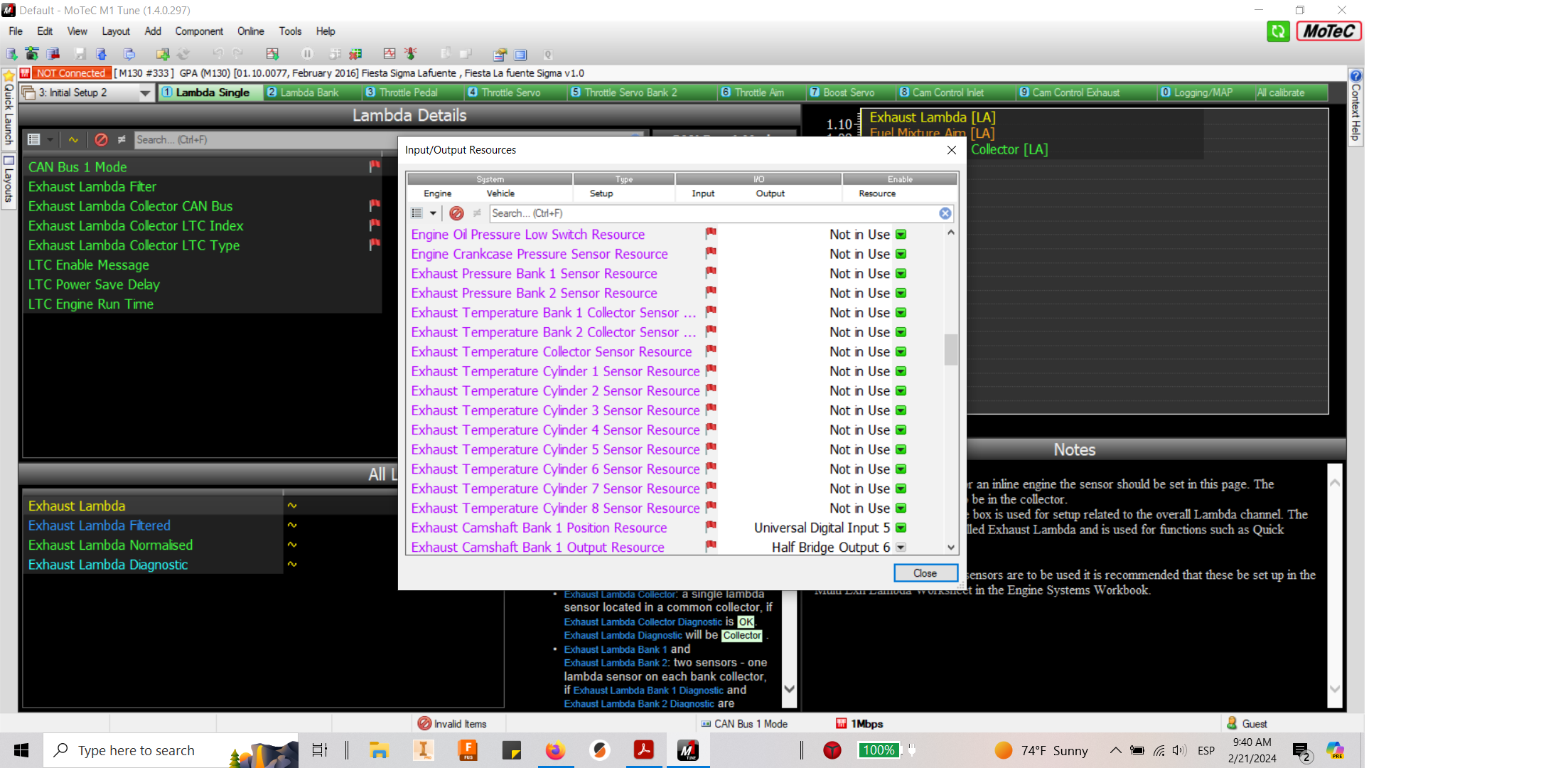Click the thermometer sensor icon in toolbar

pos(410,54)
